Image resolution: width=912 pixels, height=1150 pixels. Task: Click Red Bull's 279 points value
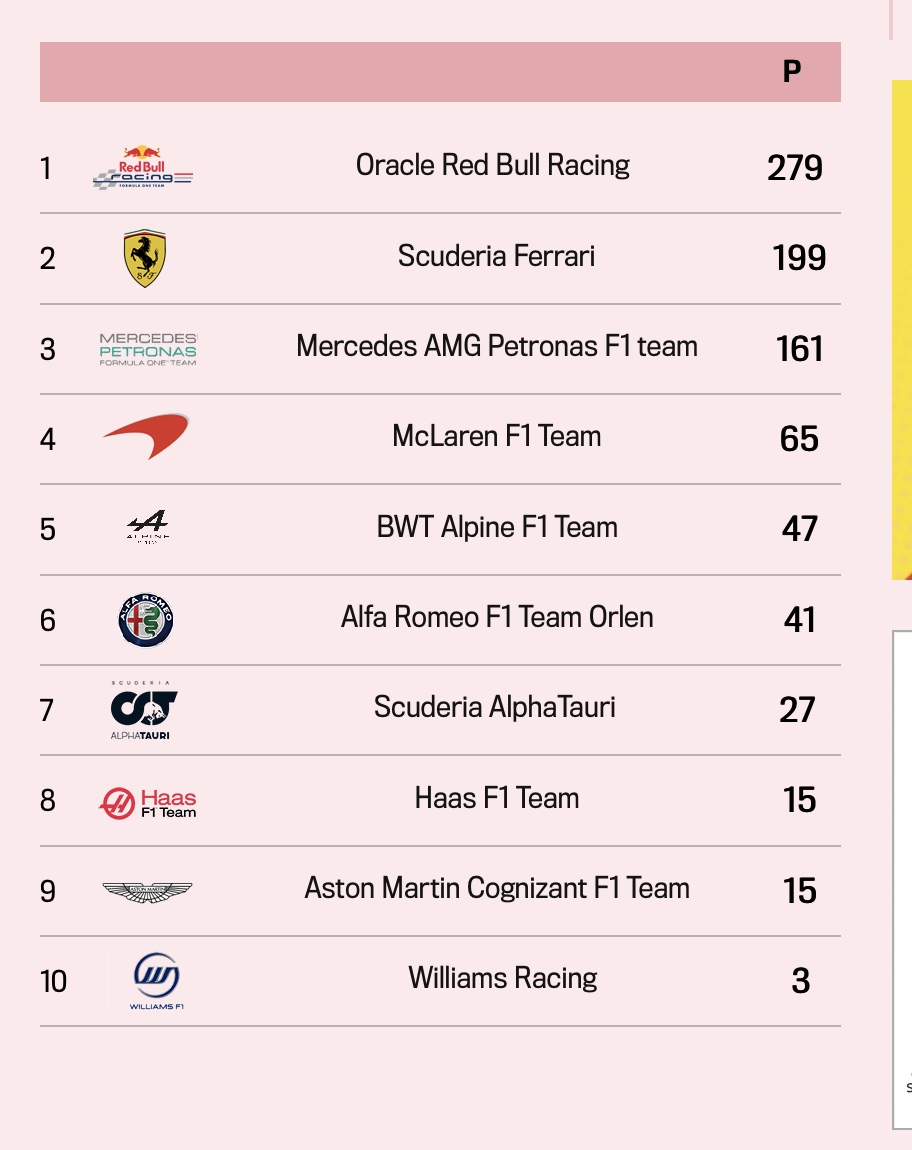[795, 168]
